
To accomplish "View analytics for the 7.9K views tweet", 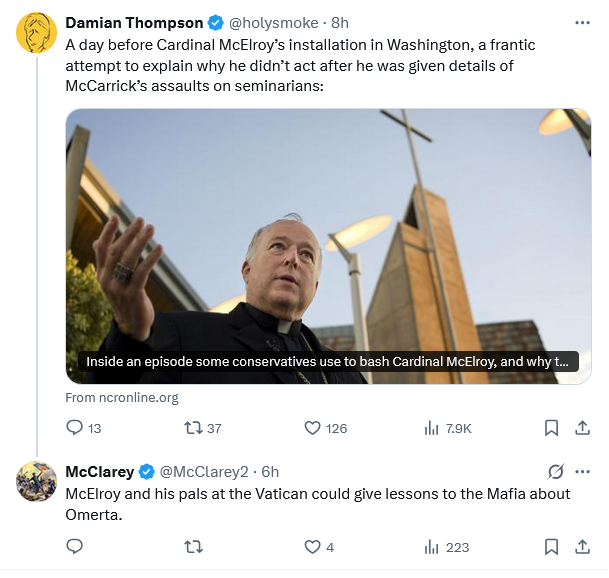I will pyautogui.click(x=432, y=428).
